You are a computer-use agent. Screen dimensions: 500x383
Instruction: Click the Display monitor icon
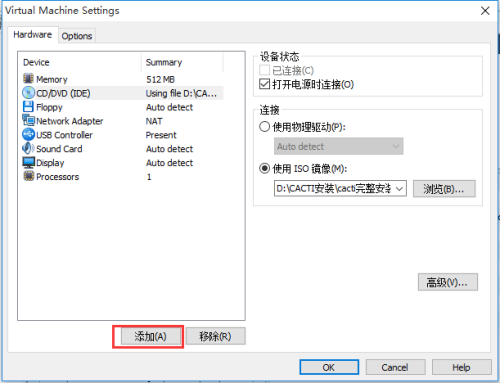(28, 162)
